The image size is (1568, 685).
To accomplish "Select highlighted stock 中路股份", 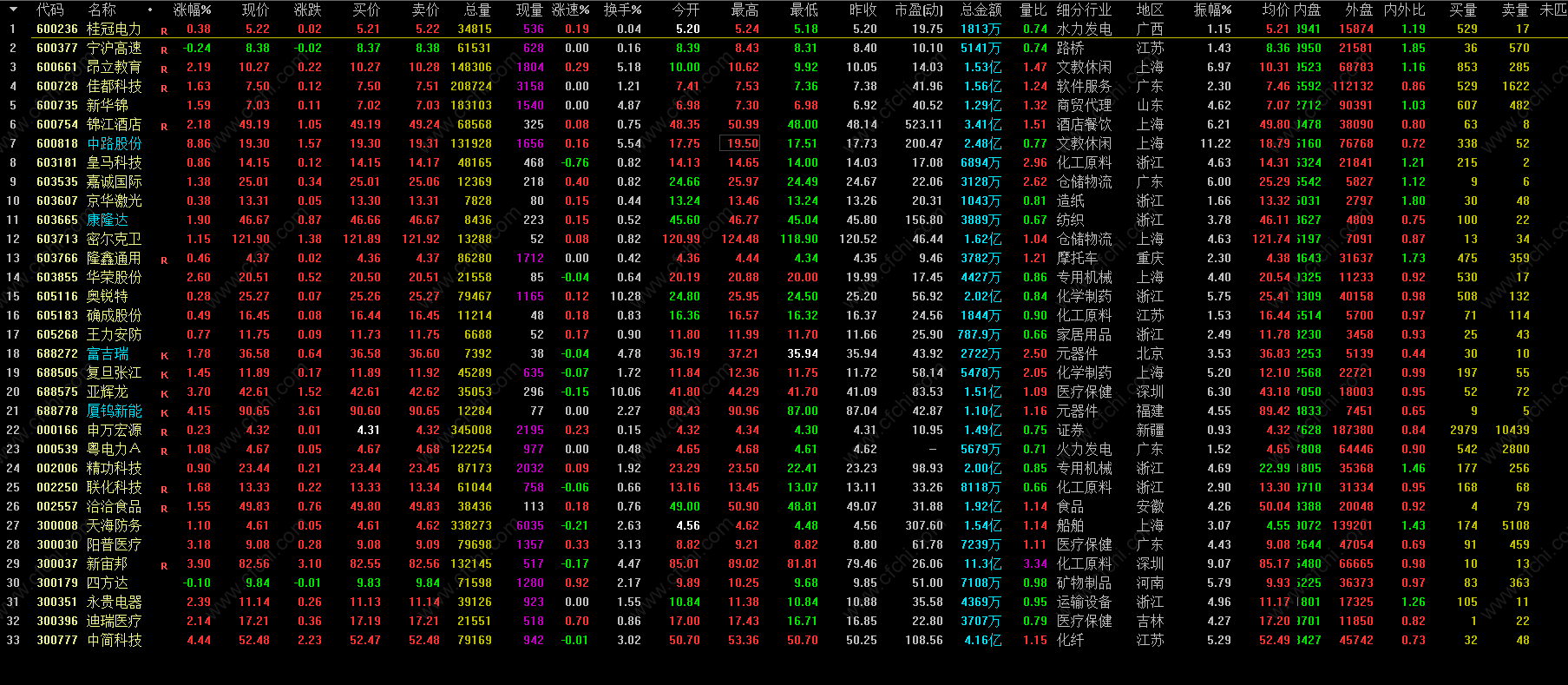I will (x=114, y=143).
